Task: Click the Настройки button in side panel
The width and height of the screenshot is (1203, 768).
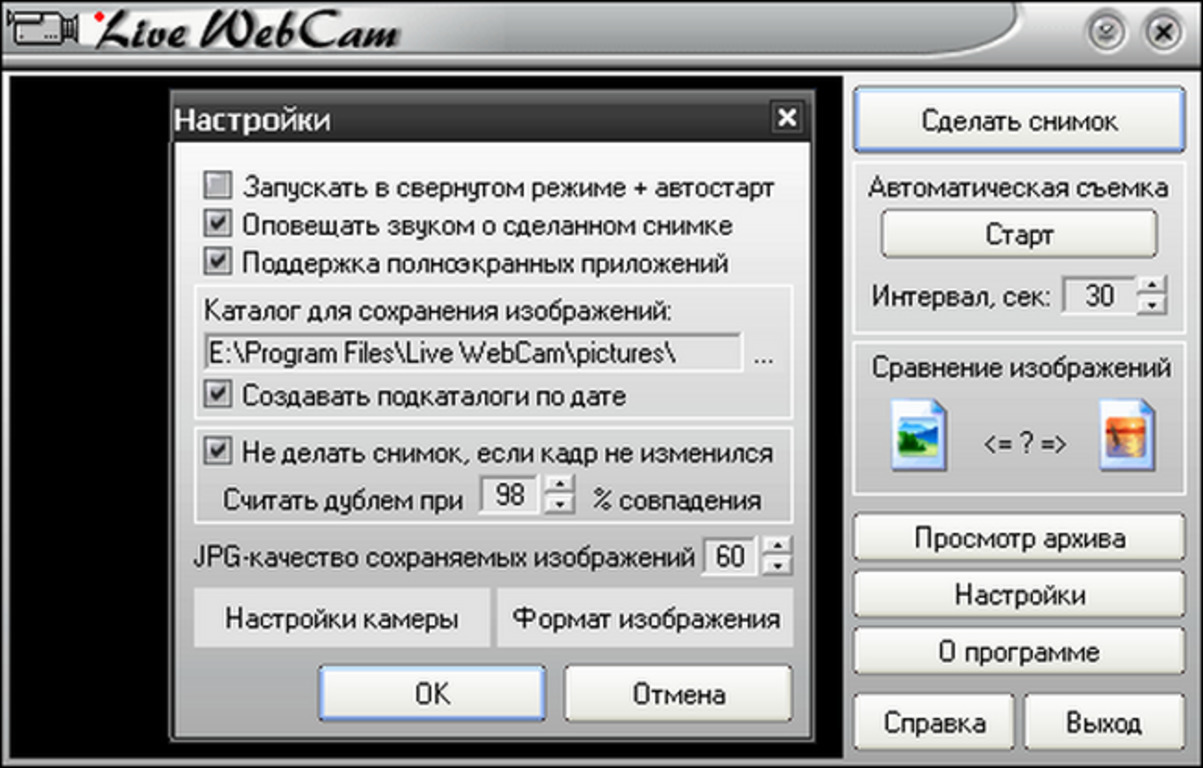Action: point(1019,595)
